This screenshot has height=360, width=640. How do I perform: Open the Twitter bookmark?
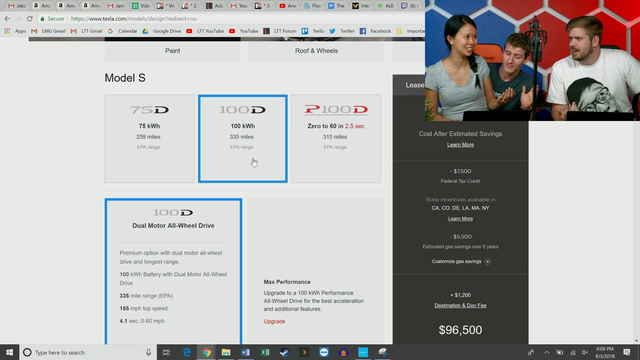click(x=342, y=31)
